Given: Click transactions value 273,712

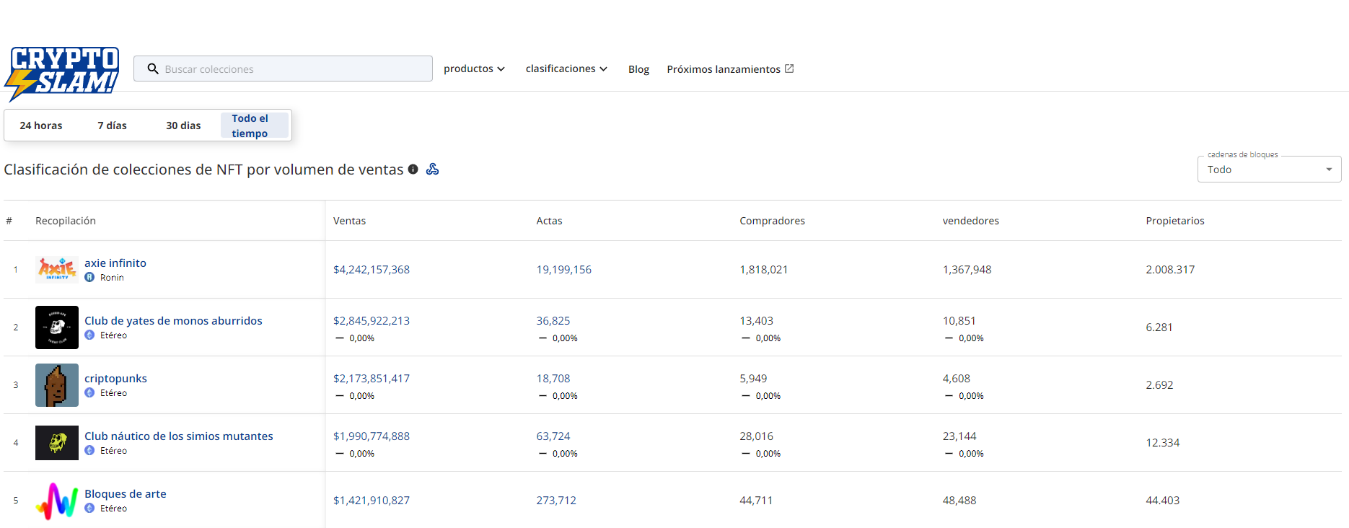Looking at the screenshot, I should (556, 500).
